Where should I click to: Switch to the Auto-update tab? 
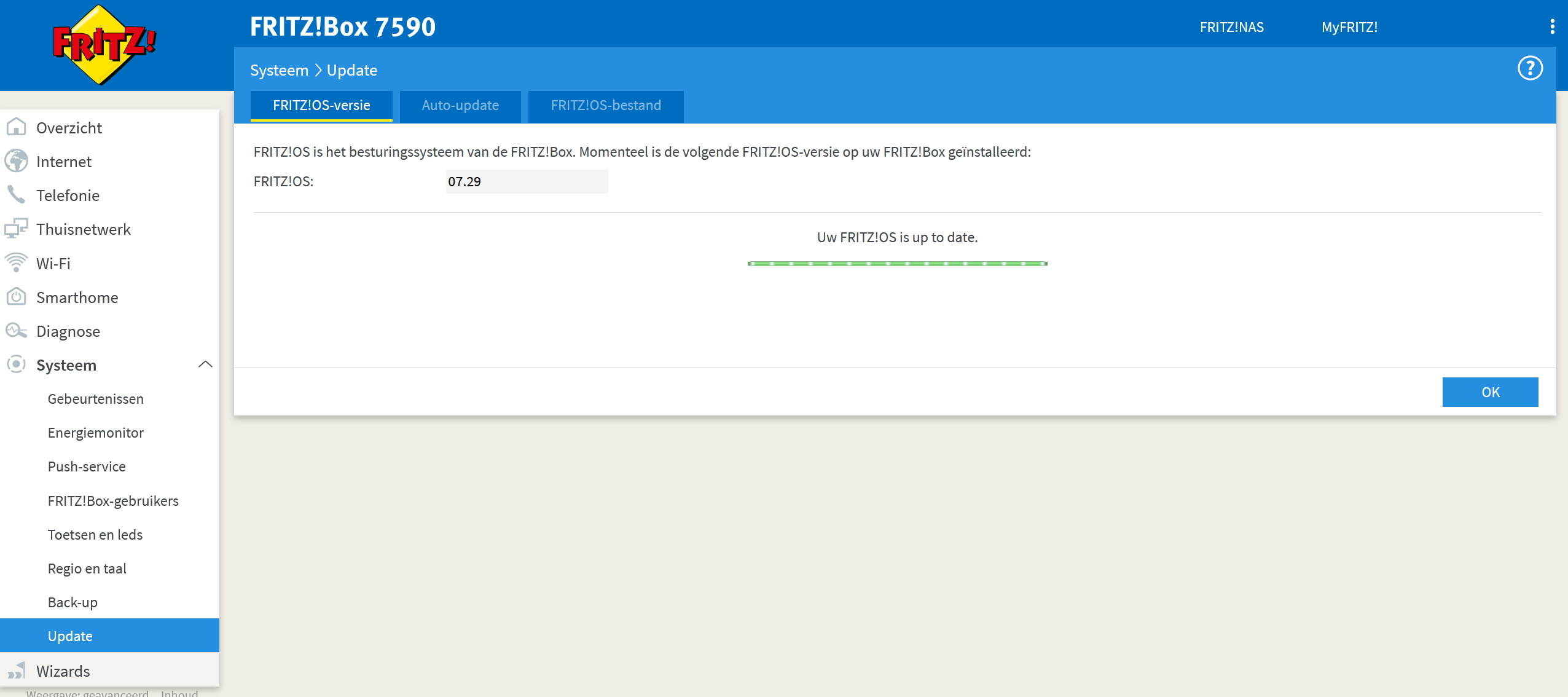point(460,106)
